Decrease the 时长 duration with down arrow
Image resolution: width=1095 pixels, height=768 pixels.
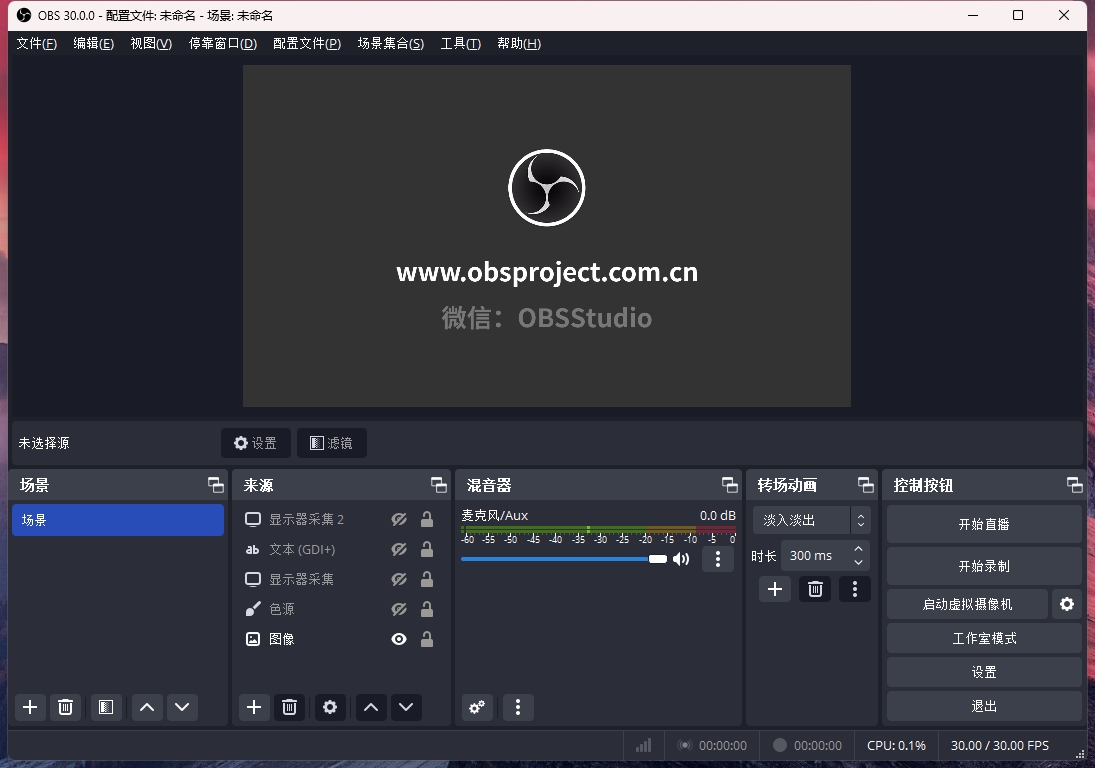coord(858,562)
